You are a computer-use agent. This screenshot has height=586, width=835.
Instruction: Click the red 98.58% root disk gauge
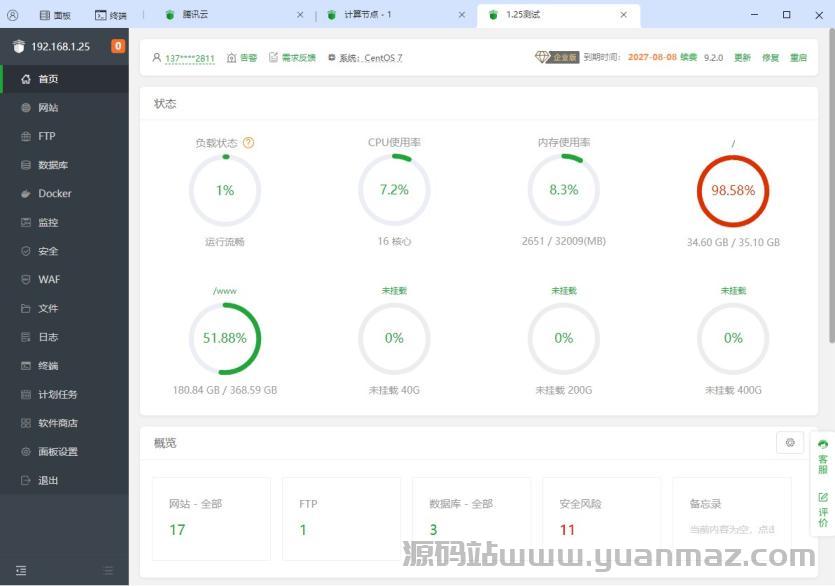tap(733, 191)
